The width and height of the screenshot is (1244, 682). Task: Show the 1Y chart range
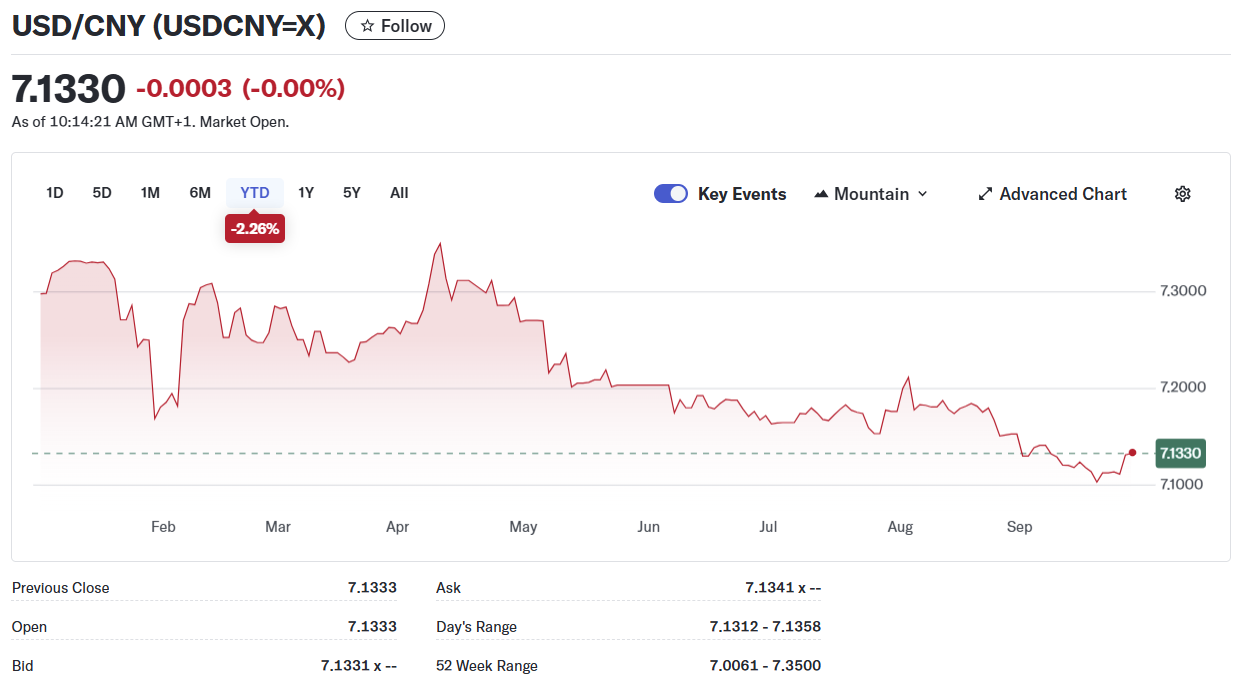[x=306, y=193]
